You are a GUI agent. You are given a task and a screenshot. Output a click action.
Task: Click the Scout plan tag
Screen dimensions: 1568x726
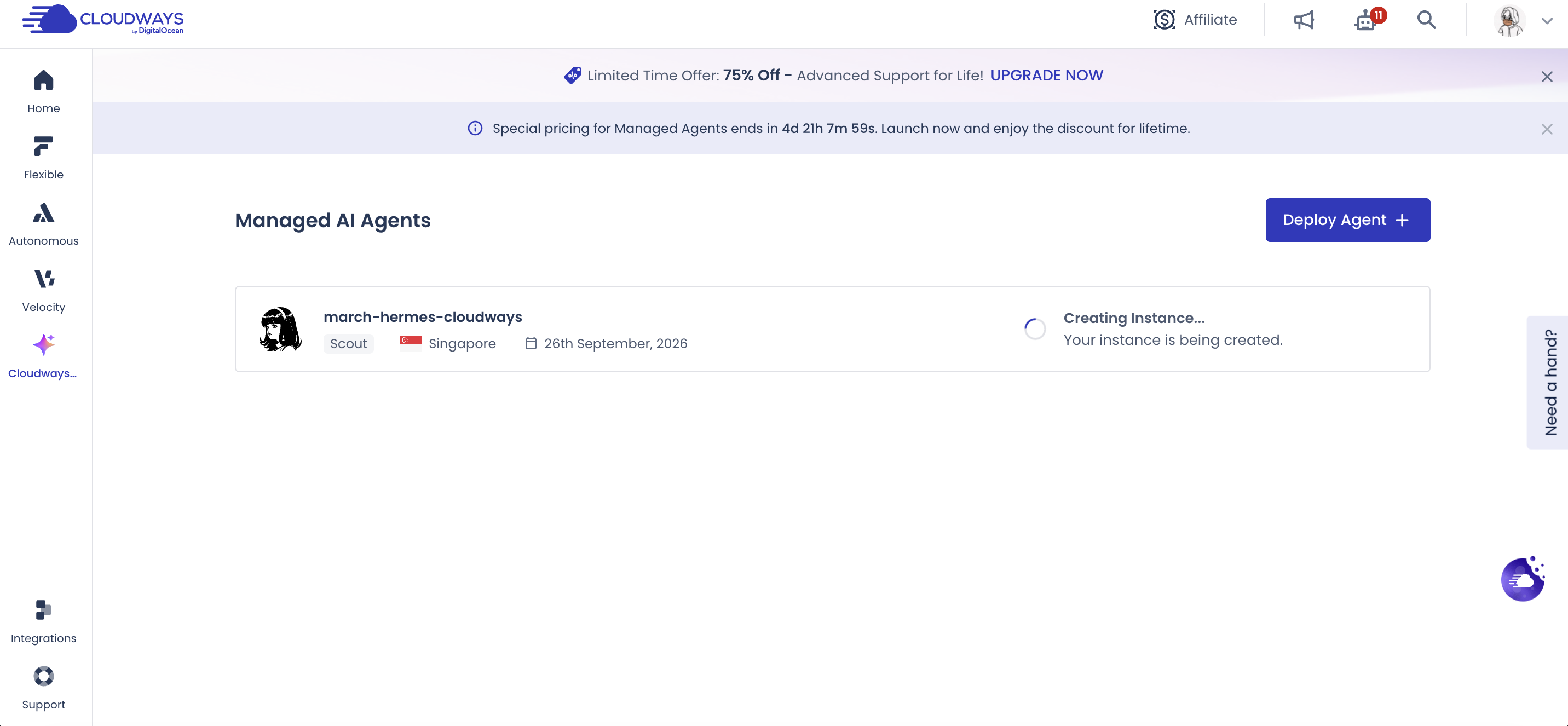(348, 343)
